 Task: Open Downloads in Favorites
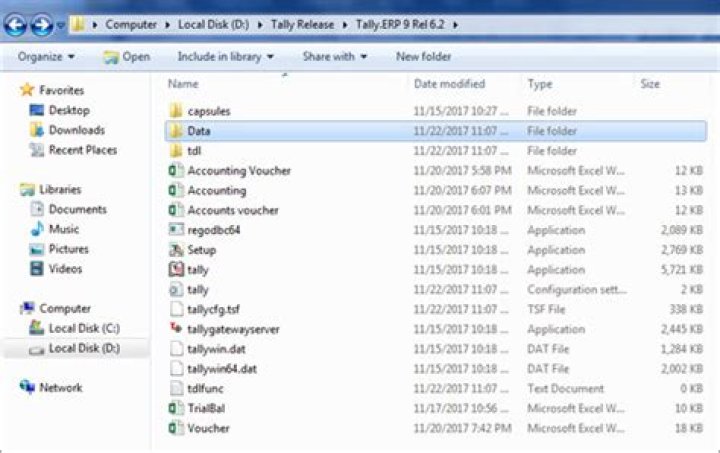pyautogui.click(x=77, y=130)
